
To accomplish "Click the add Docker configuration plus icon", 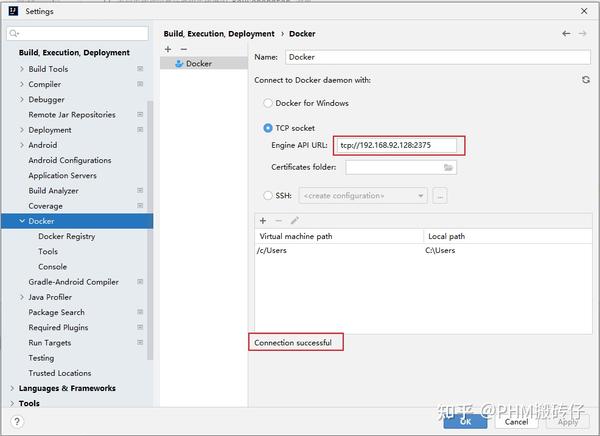I will point(168,49).
